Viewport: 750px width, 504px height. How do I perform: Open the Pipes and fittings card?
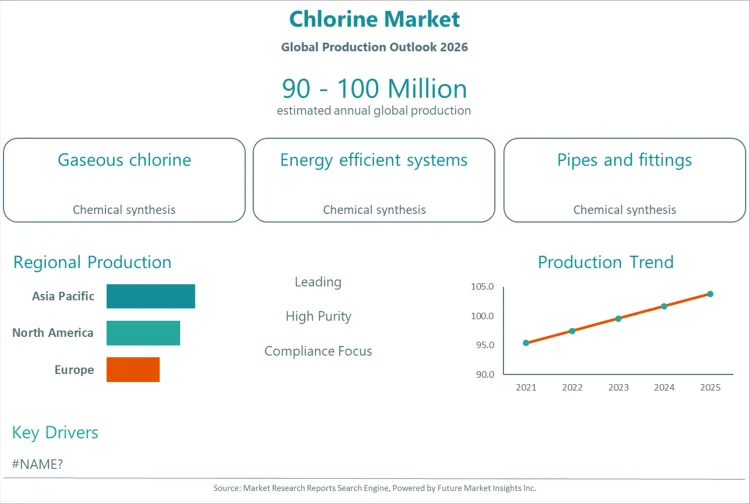pos(624,180)
